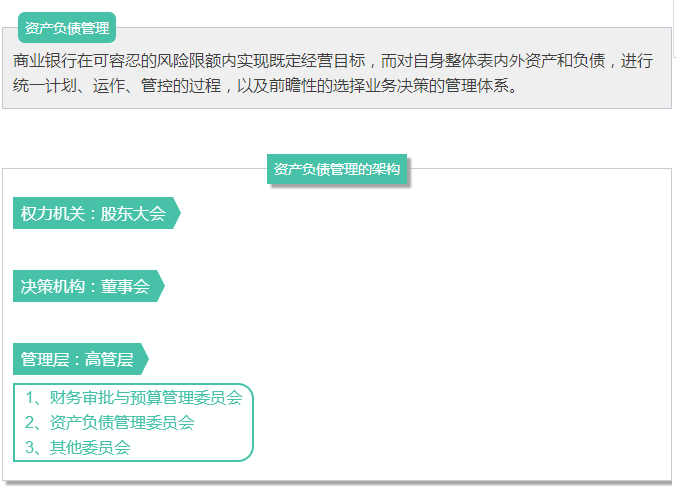Click the green 资产负债管理 title tag
Viewport: 677px width, 489px height.
click(67, 28)
